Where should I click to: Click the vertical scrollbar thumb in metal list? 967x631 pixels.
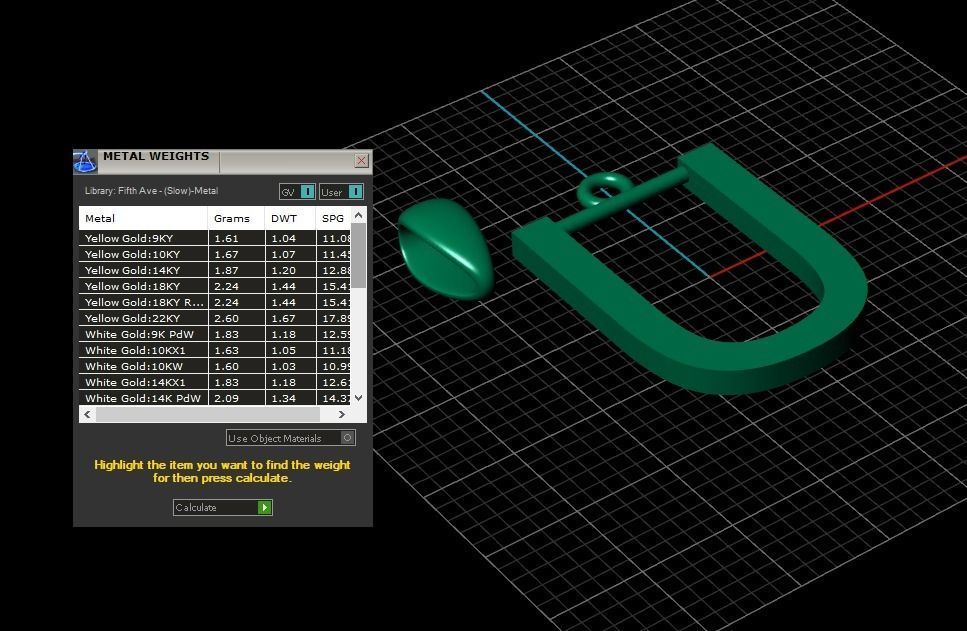click(x=358, y=255)
